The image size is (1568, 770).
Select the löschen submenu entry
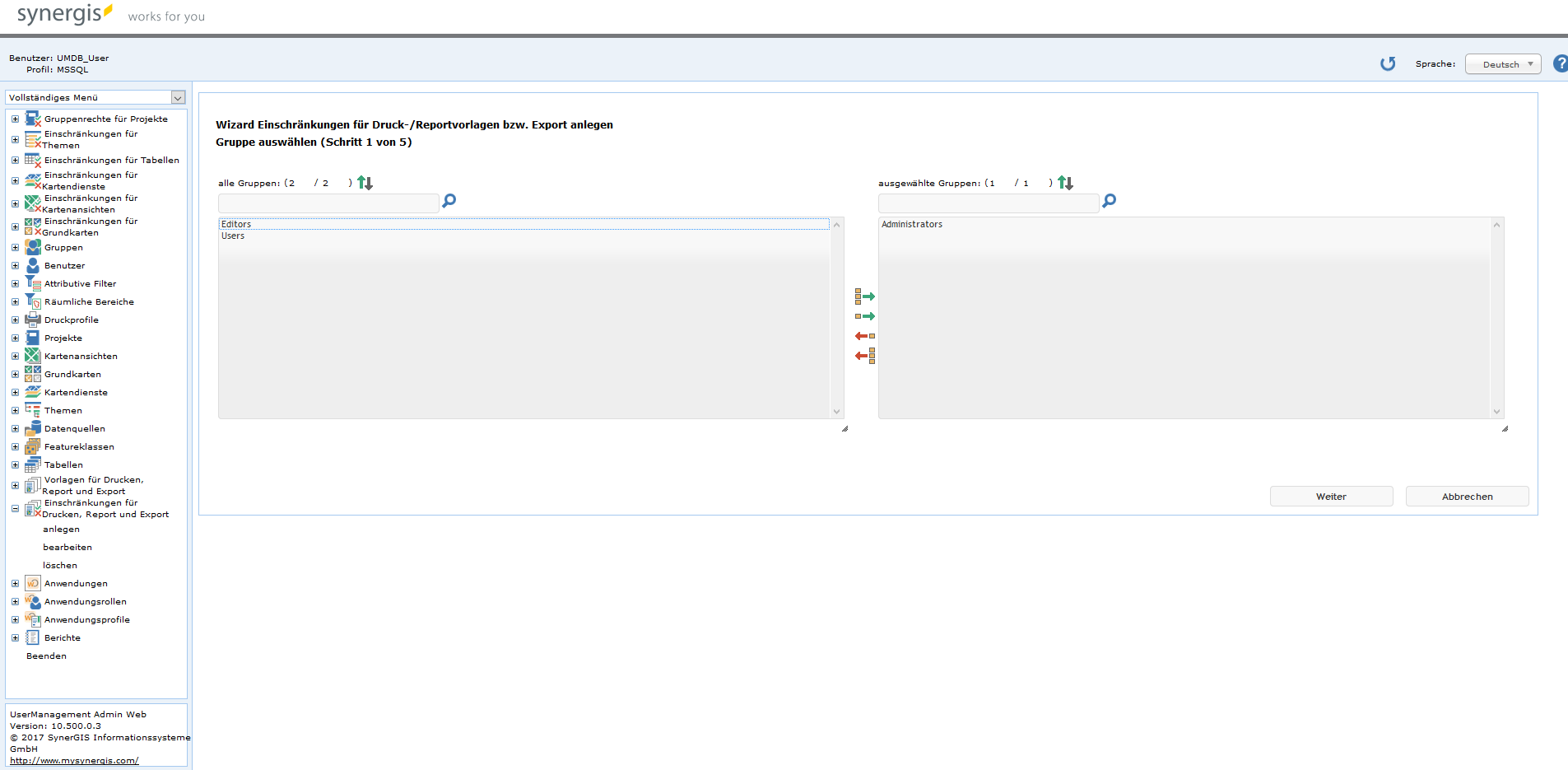click(x=60, y=566)
